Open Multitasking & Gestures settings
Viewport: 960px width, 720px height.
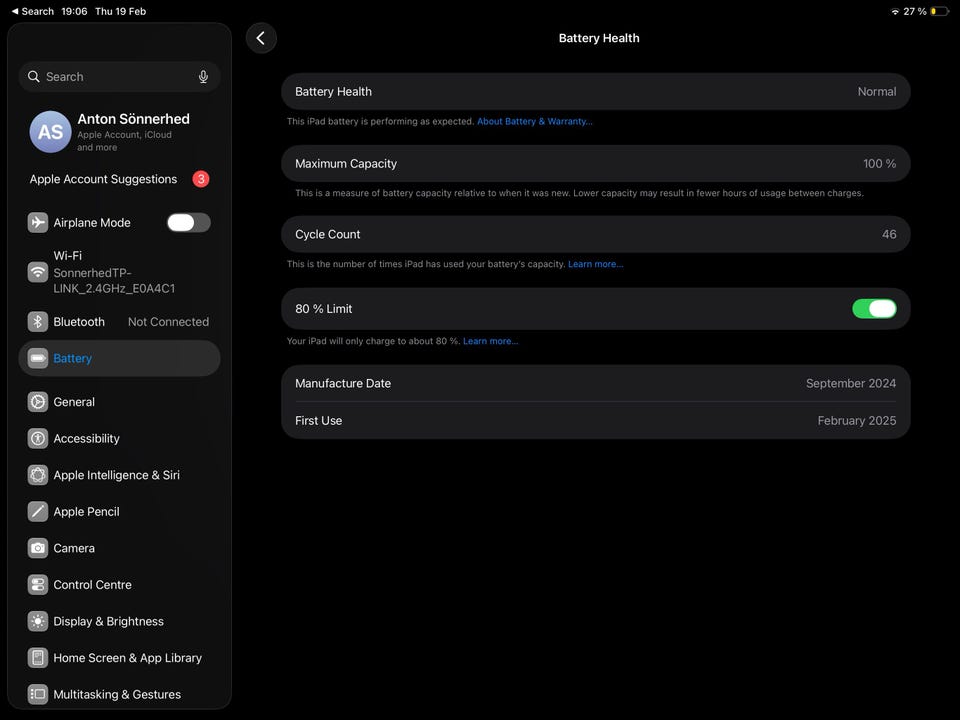pyautogui.click(x=117, y=694)
